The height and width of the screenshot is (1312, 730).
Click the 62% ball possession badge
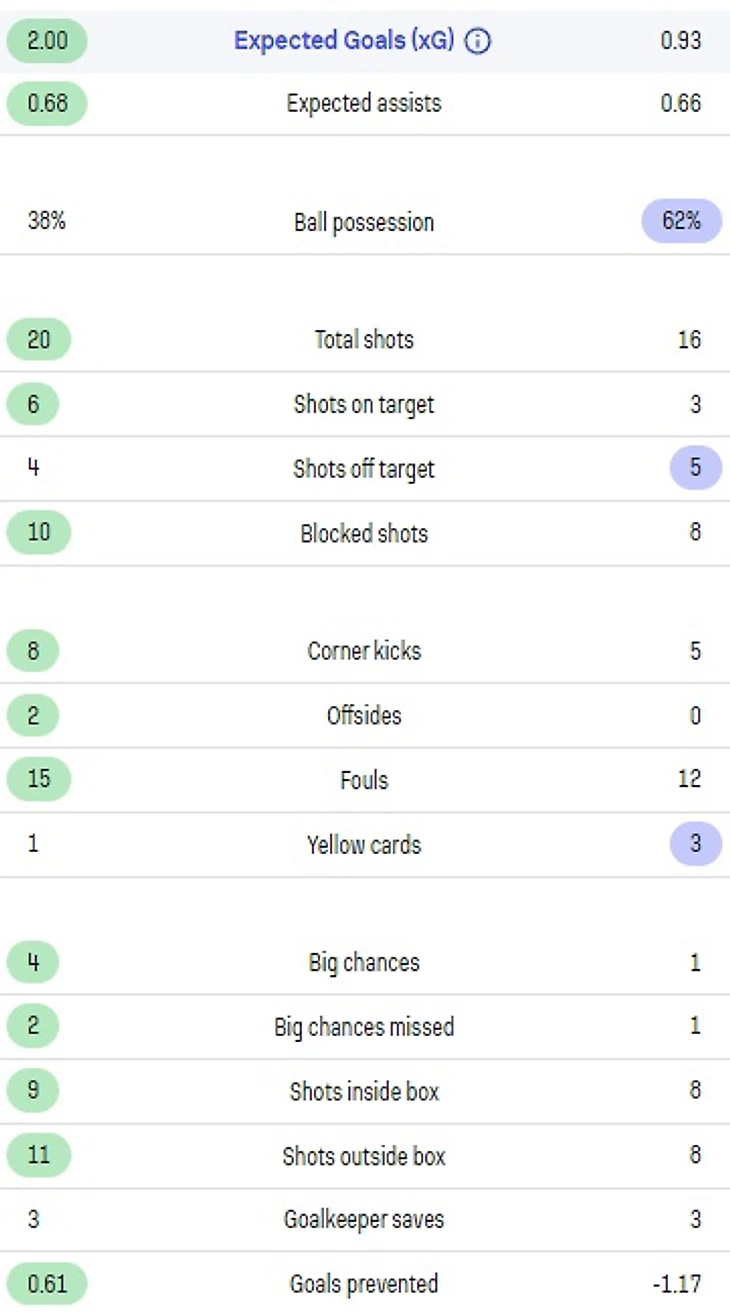681,221
